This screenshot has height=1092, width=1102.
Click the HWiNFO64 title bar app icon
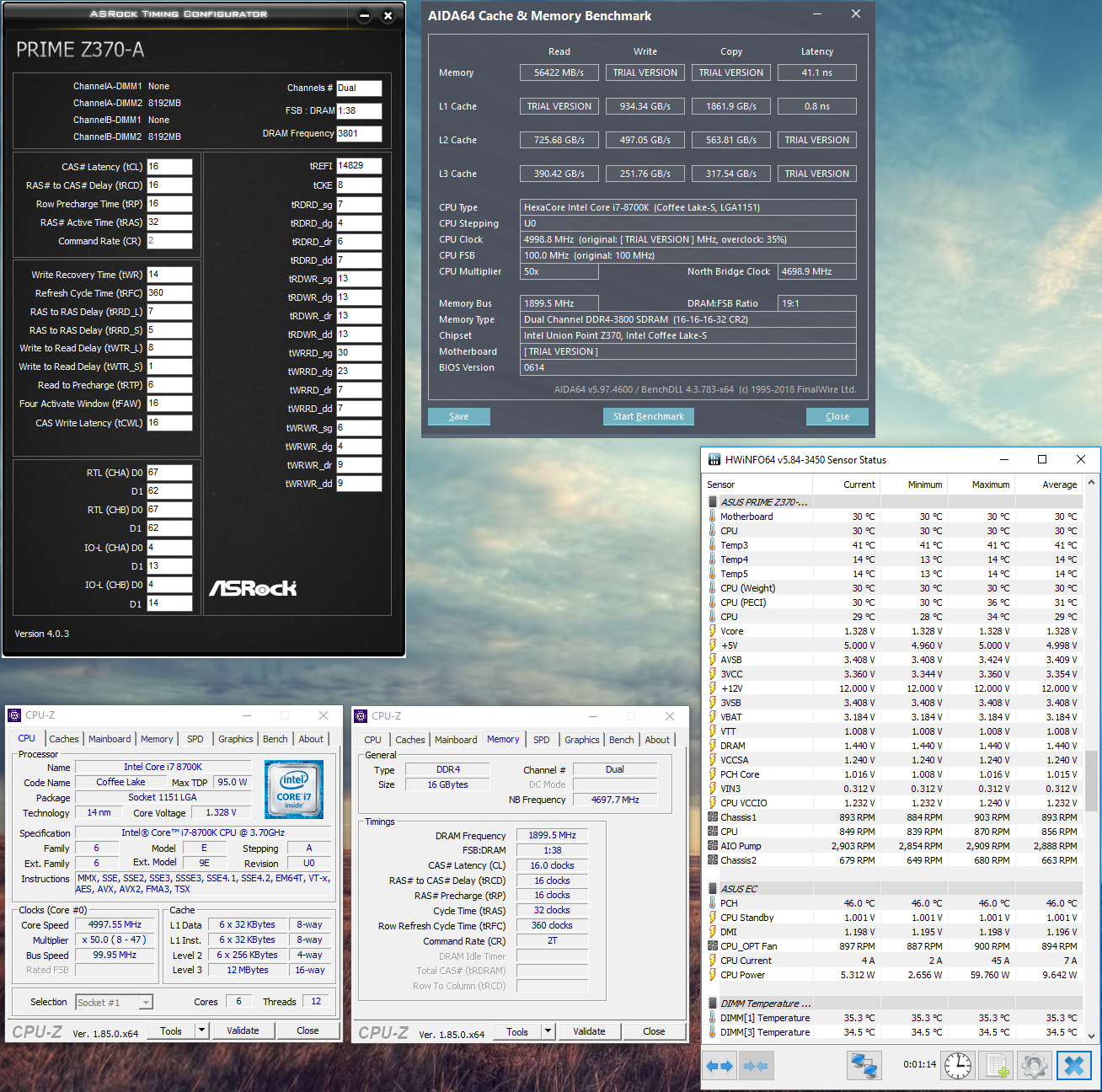point(714,459)
